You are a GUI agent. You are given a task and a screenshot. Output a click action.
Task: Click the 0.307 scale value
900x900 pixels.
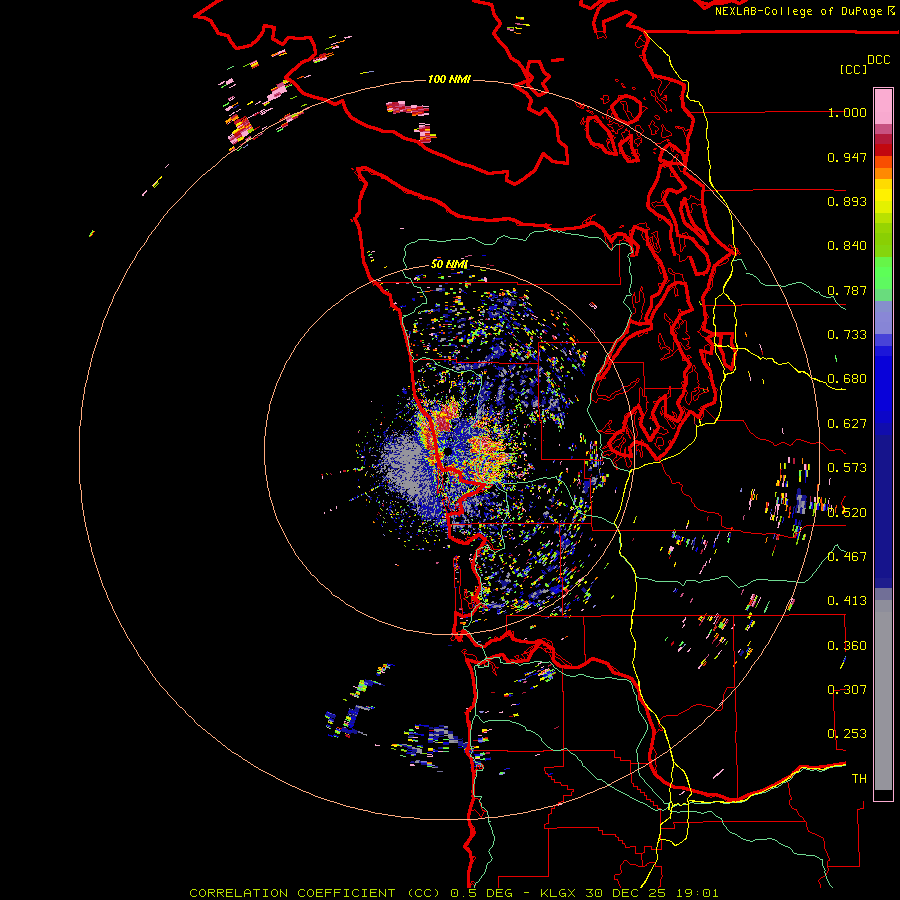pyautogui.click(x=847, y=690)
